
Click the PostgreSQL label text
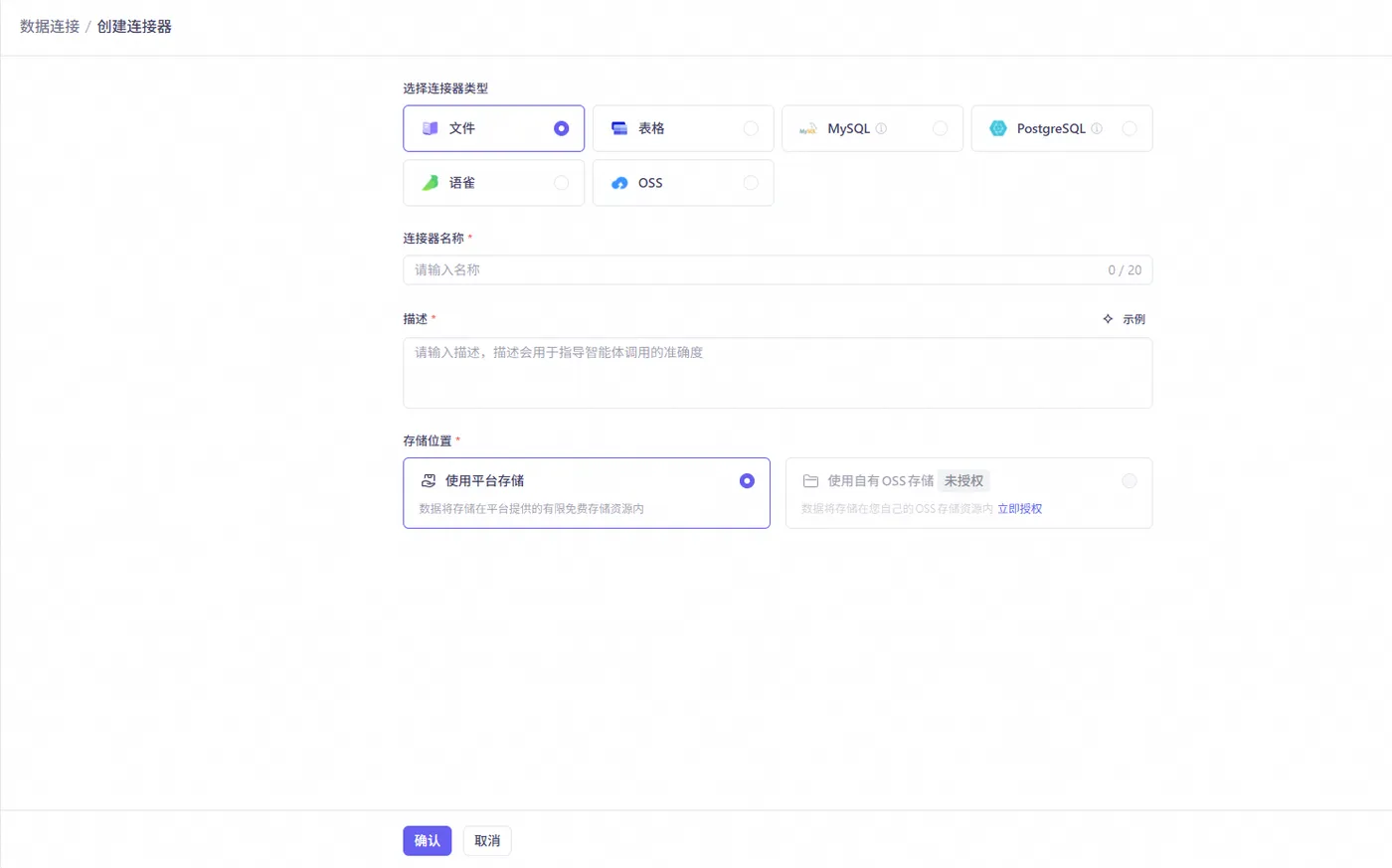tap(1051, 129)
